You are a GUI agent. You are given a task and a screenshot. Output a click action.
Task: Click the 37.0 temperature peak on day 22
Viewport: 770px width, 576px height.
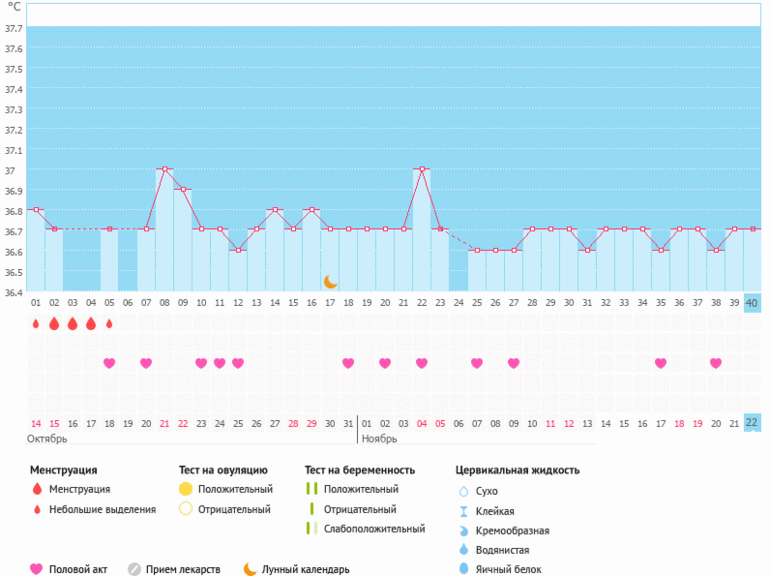click(x=422, y=169)
